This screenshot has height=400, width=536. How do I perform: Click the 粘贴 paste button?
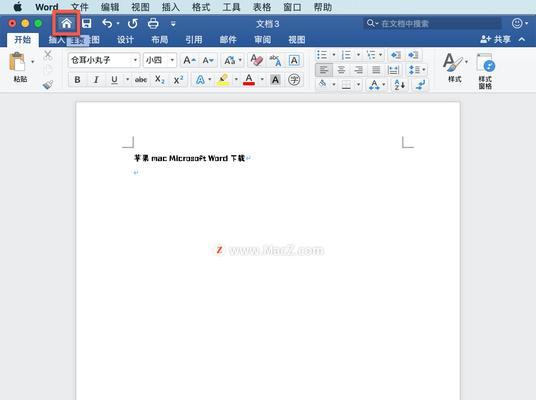(x=20, y=67)
